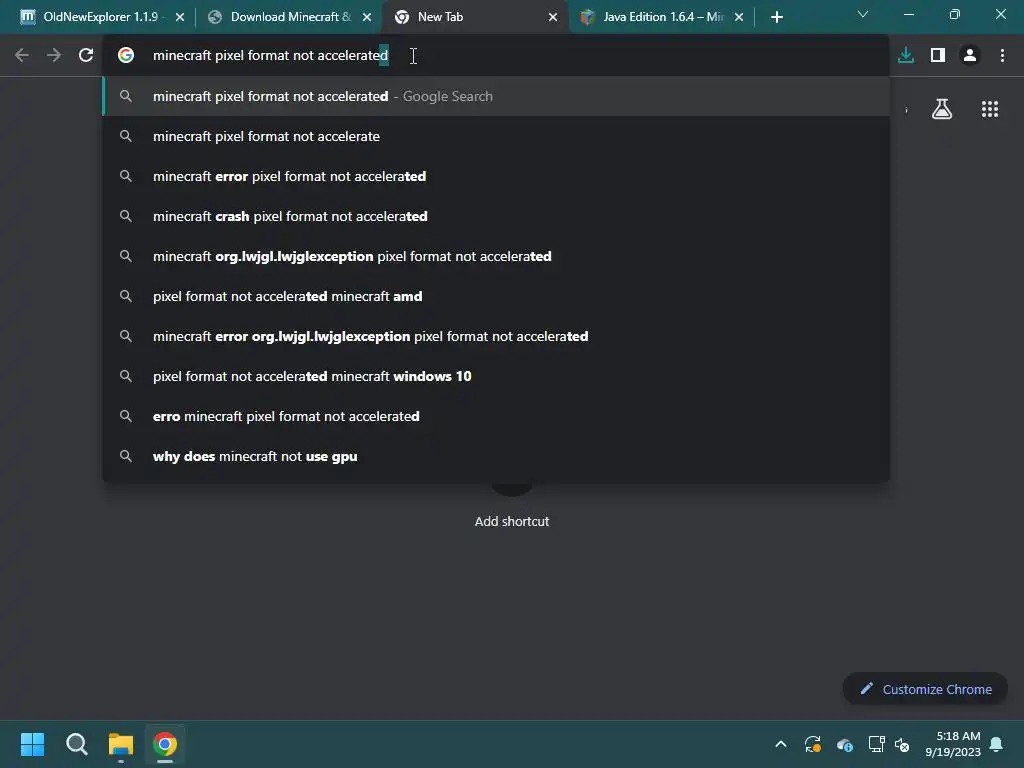Reload the page with the refresh icon
The width and height of the screenshot is (1024, 768).
coord(86,56)
